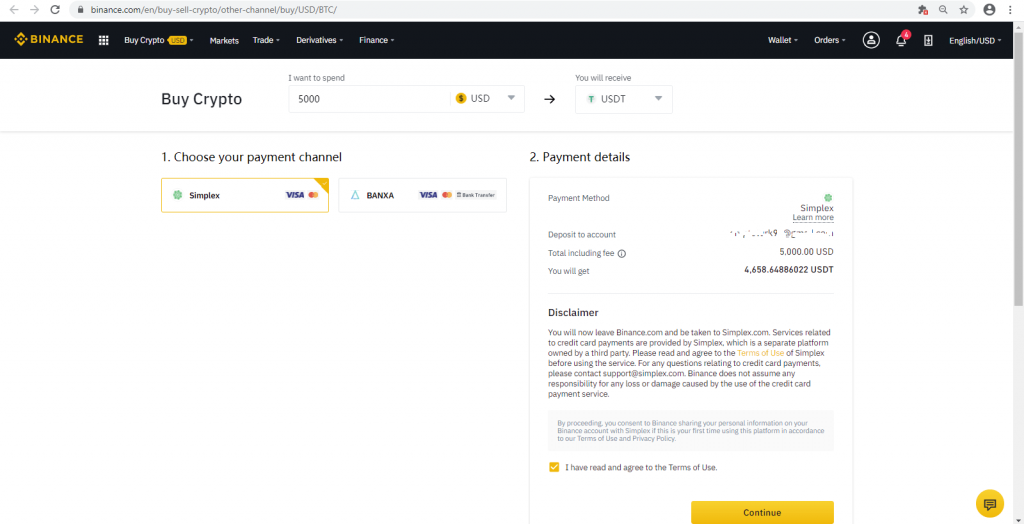Image resolution: width=1024 pixels, height=524 pixels.
Task: Select the Simplex payment channel card
Action: pos(245,195)
